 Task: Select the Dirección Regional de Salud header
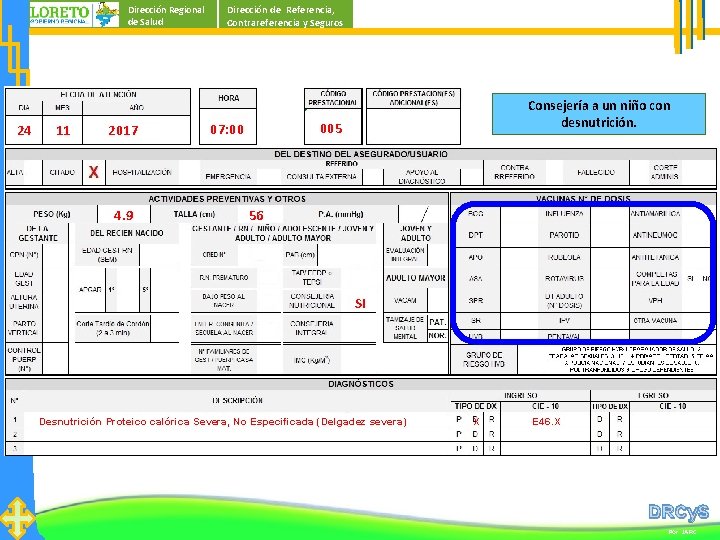166,16
